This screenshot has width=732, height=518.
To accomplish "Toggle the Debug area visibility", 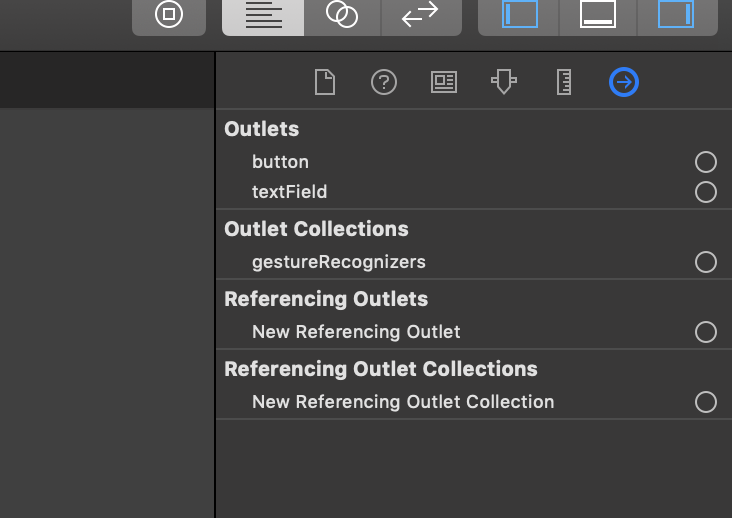I will point(598,14).
